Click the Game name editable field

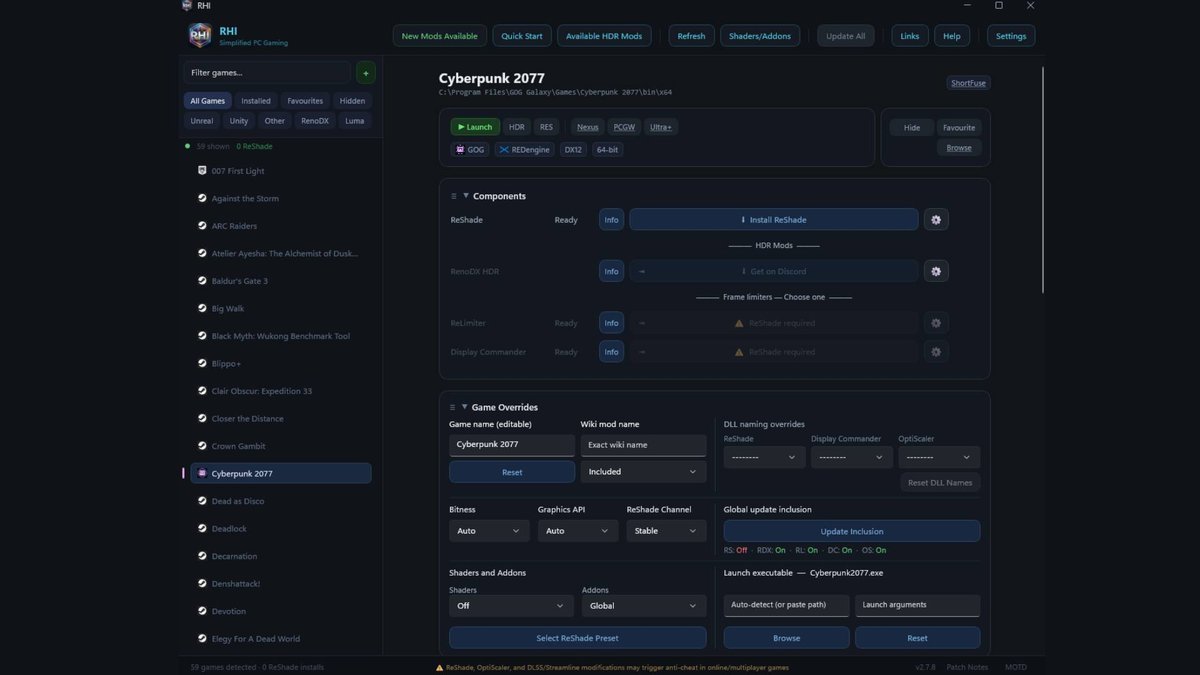(512, 444)
